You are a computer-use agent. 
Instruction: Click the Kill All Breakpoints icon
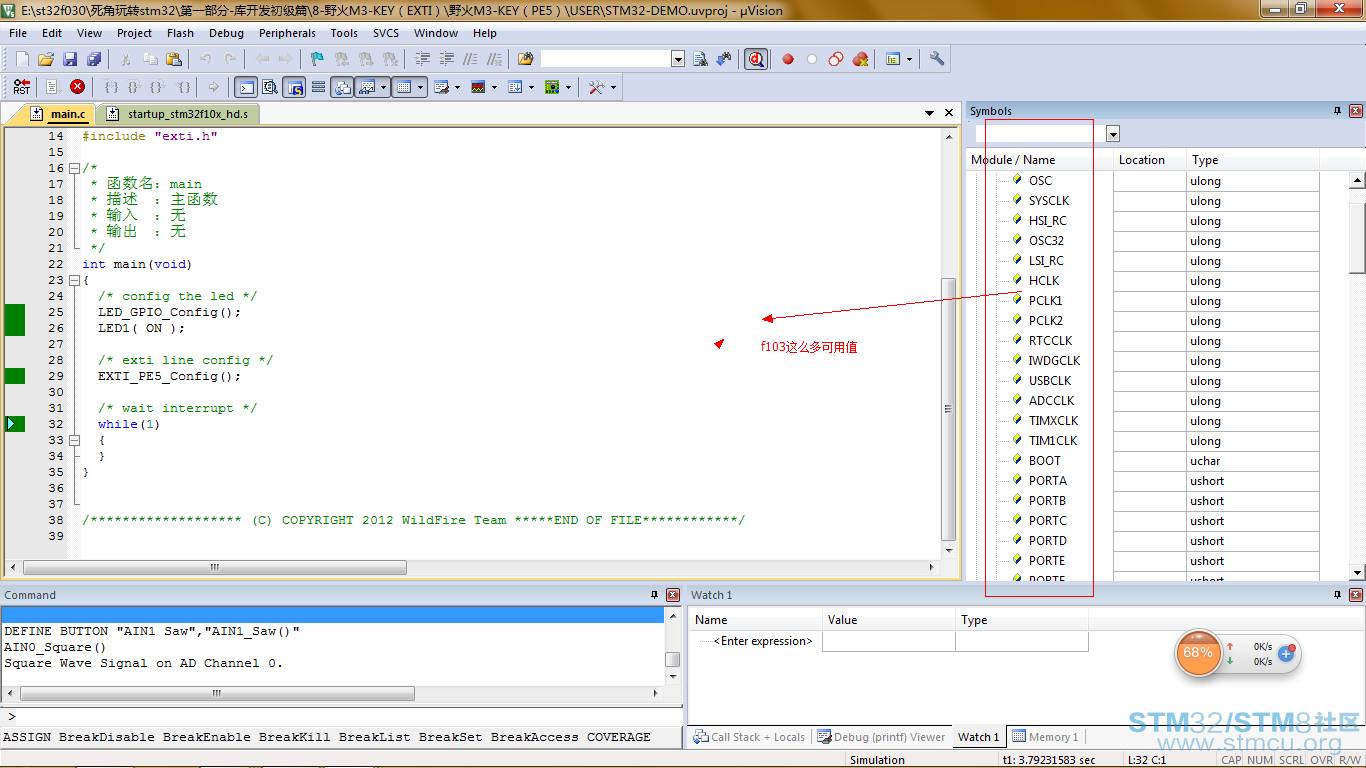tap(860, 59)
